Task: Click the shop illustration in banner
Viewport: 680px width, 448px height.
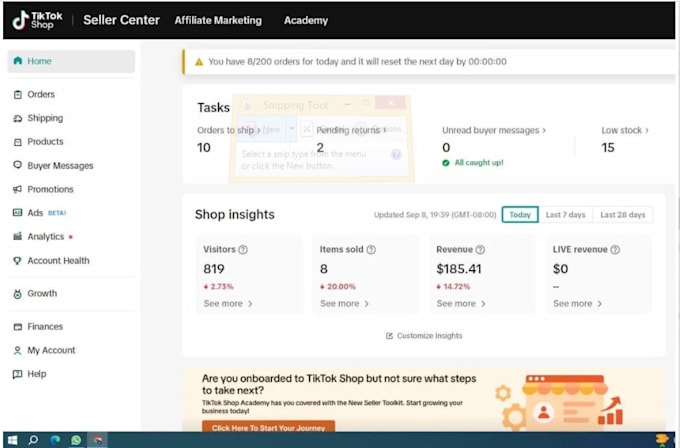Action: point(561,401)
